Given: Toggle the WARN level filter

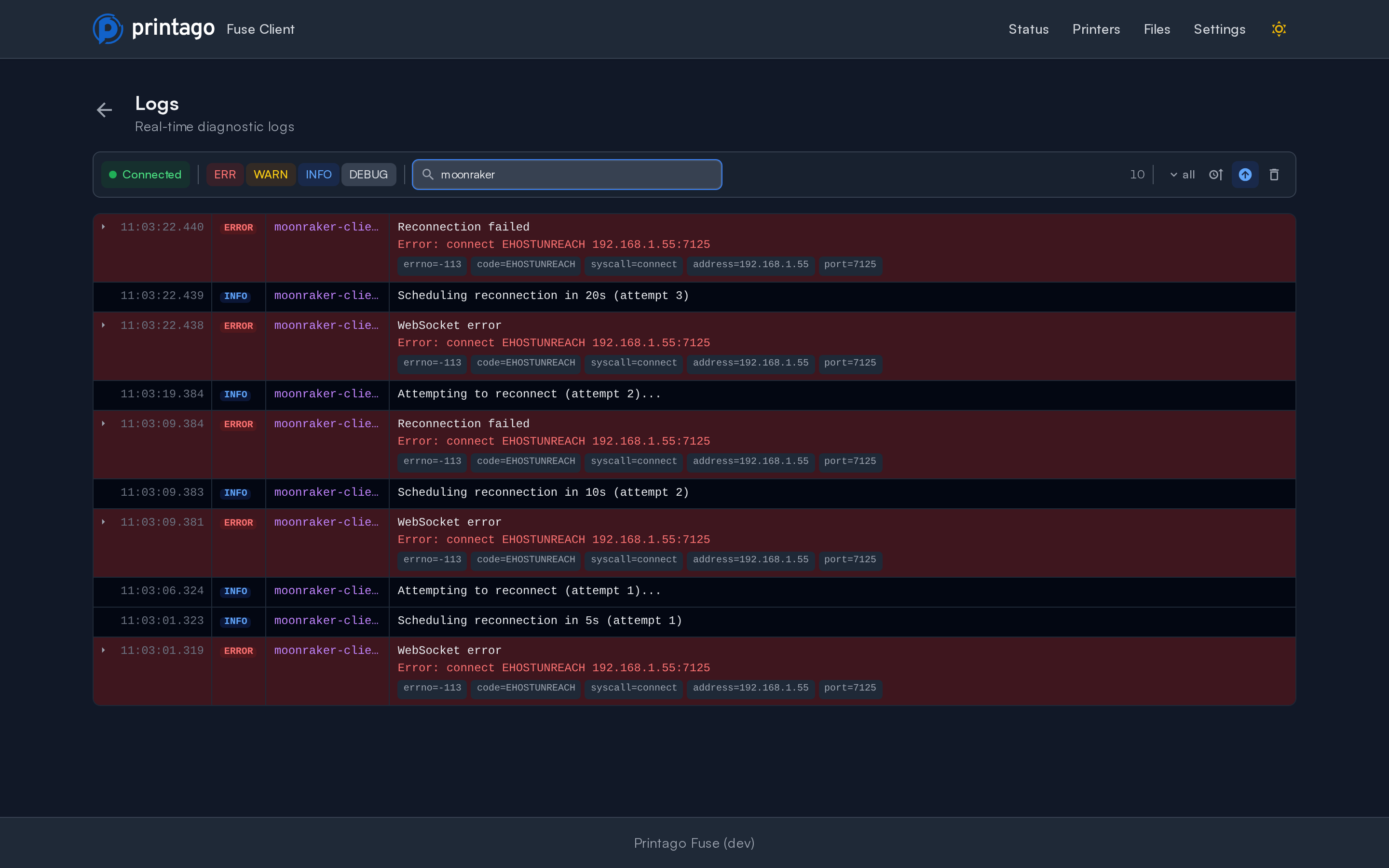Looking at the screenshot, I should pos(271,175).
